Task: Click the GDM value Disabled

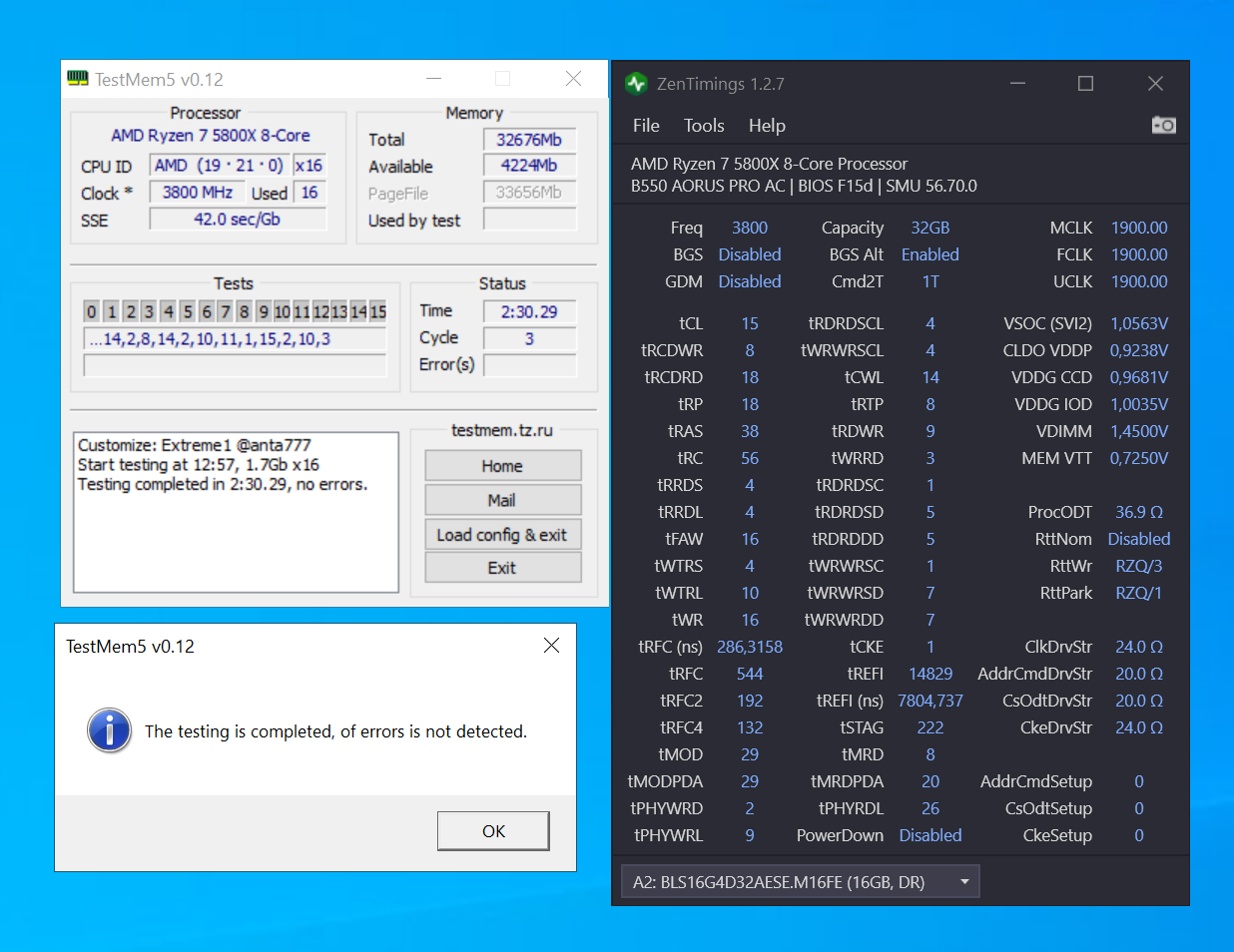Action: point(750,281)
